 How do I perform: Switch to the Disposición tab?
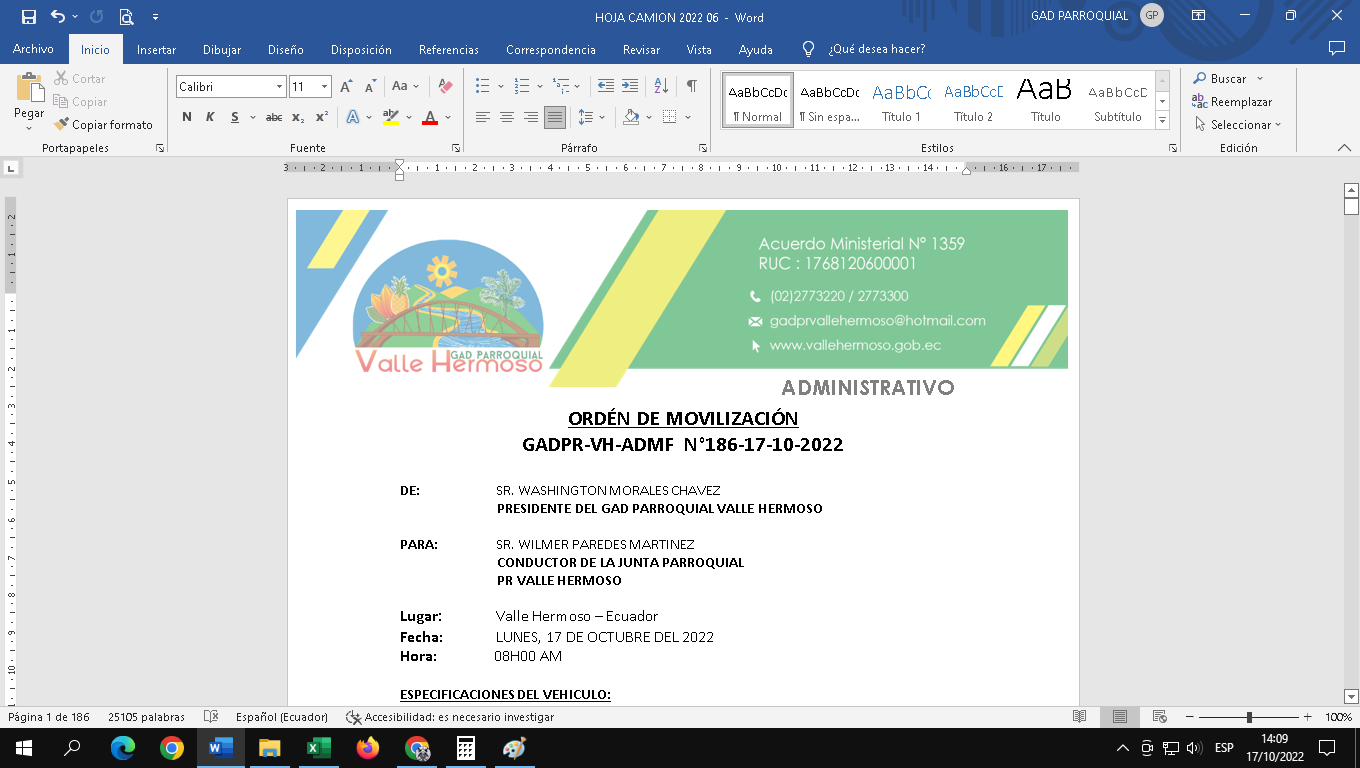[x=361, y=49]
